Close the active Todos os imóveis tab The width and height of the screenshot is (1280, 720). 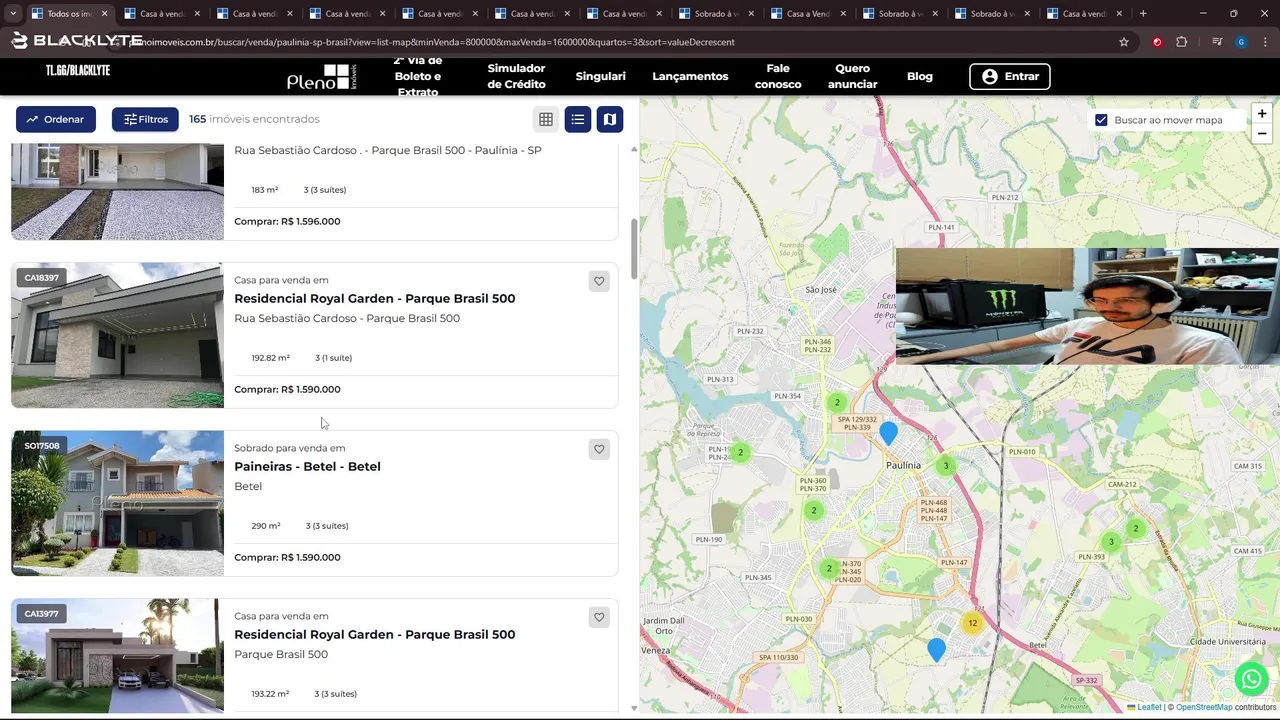pyautogui.click(x=103, y=14)
